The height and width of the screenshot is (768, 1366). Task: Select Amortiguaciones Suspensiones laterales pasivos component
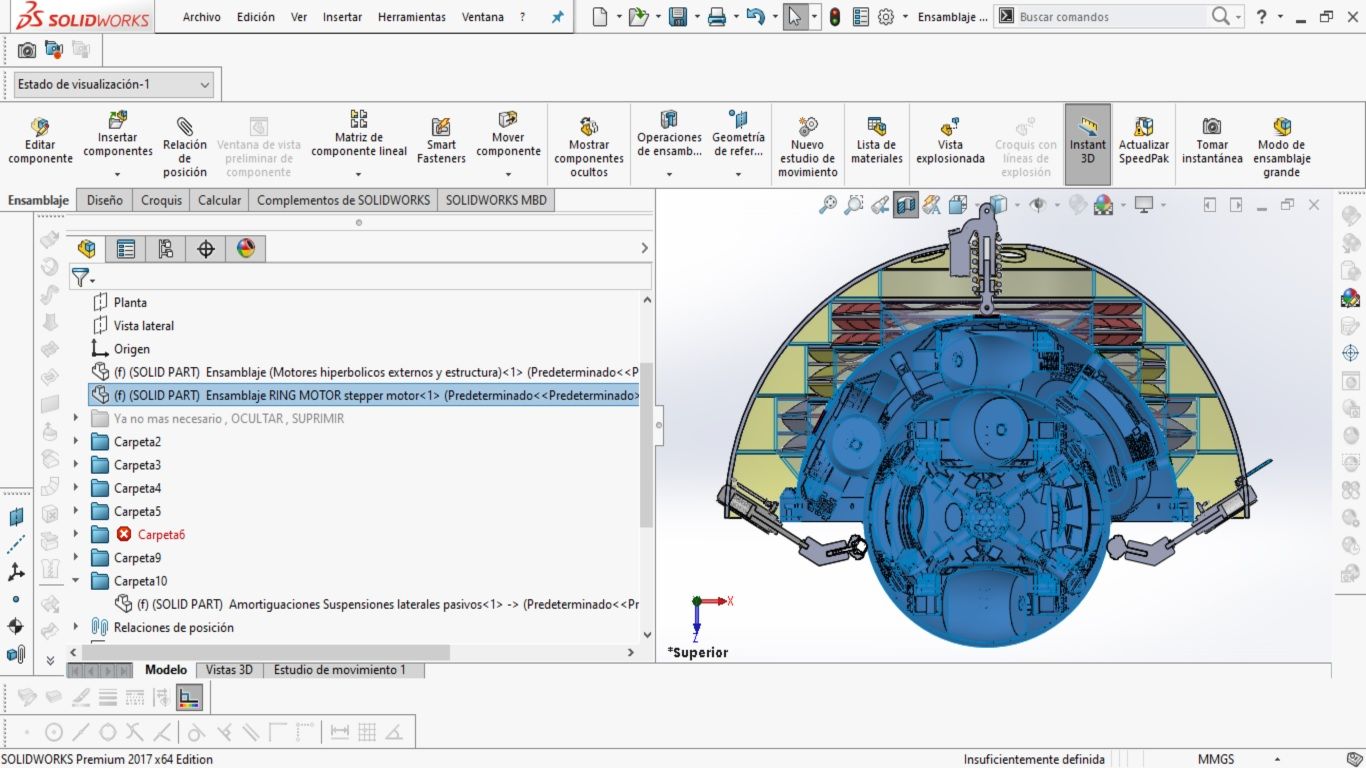376,605
